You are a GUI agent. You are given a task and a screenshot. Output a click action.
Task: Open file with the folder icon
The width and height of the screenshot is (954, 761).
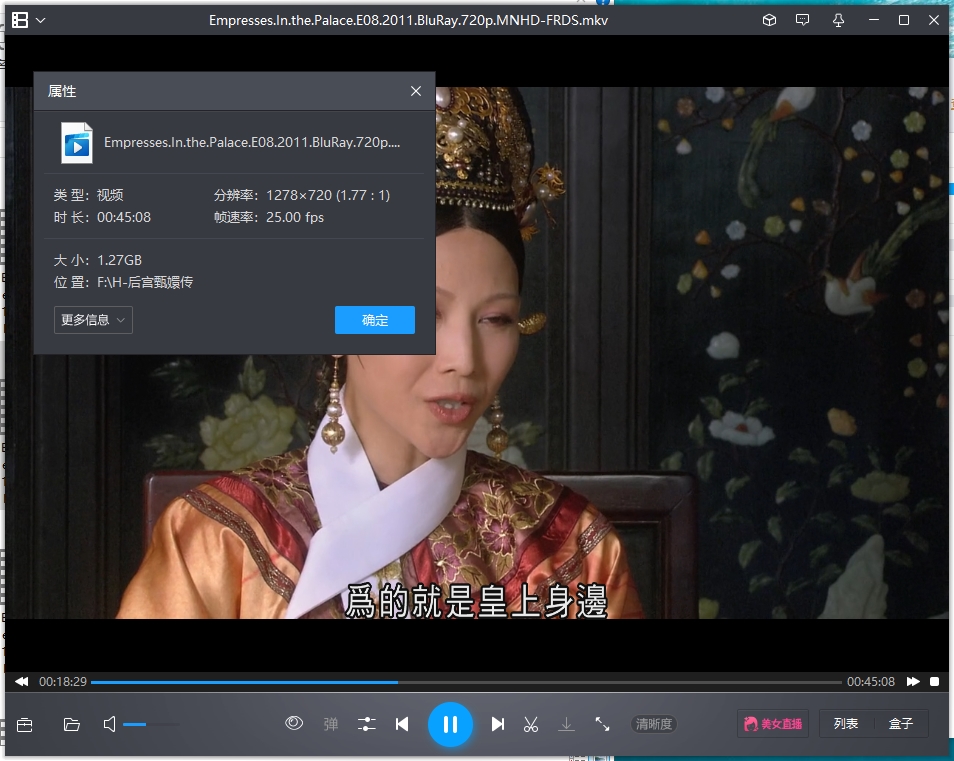(72, 724)
